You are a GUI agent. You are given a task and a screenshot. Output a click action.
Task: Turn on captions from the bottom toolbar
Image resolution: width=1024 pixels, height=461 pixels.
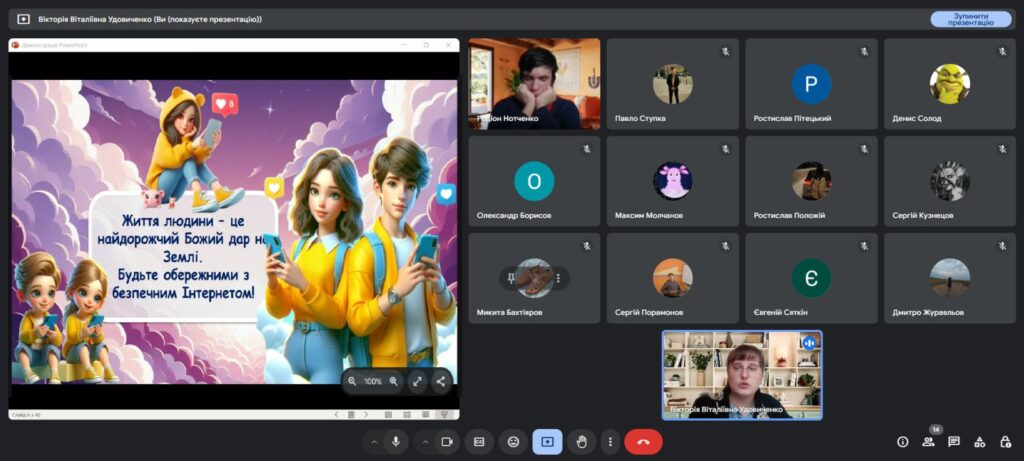tap(479, 441)
